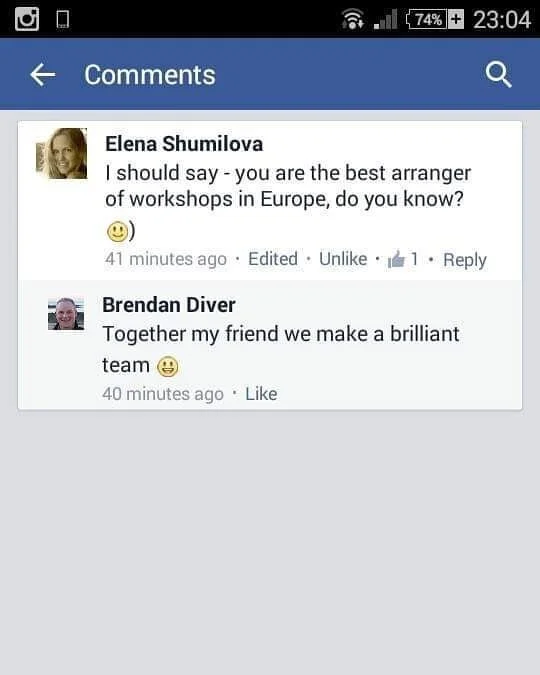
Task: Reply to Elena Shumilova's comment
Action: click(465, 260)
